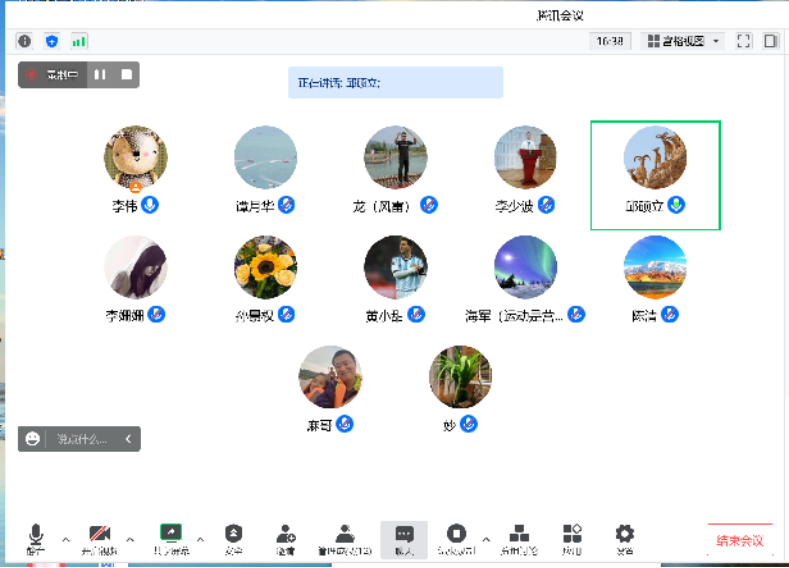
Task: Collapse the quick message input bar
Action: (128, 439)
